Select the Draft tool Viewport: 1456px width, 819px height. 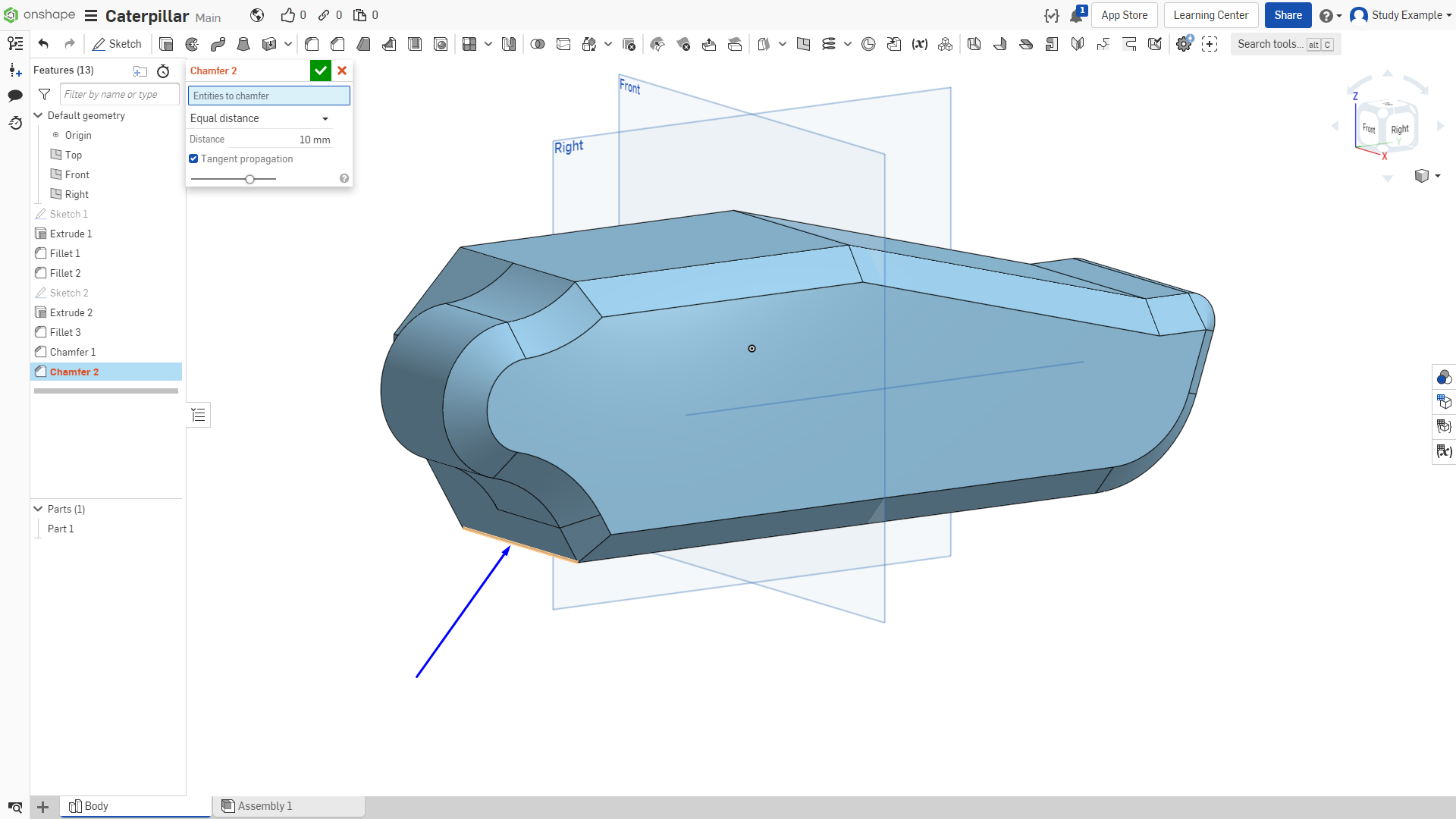(x=363, y=44)
